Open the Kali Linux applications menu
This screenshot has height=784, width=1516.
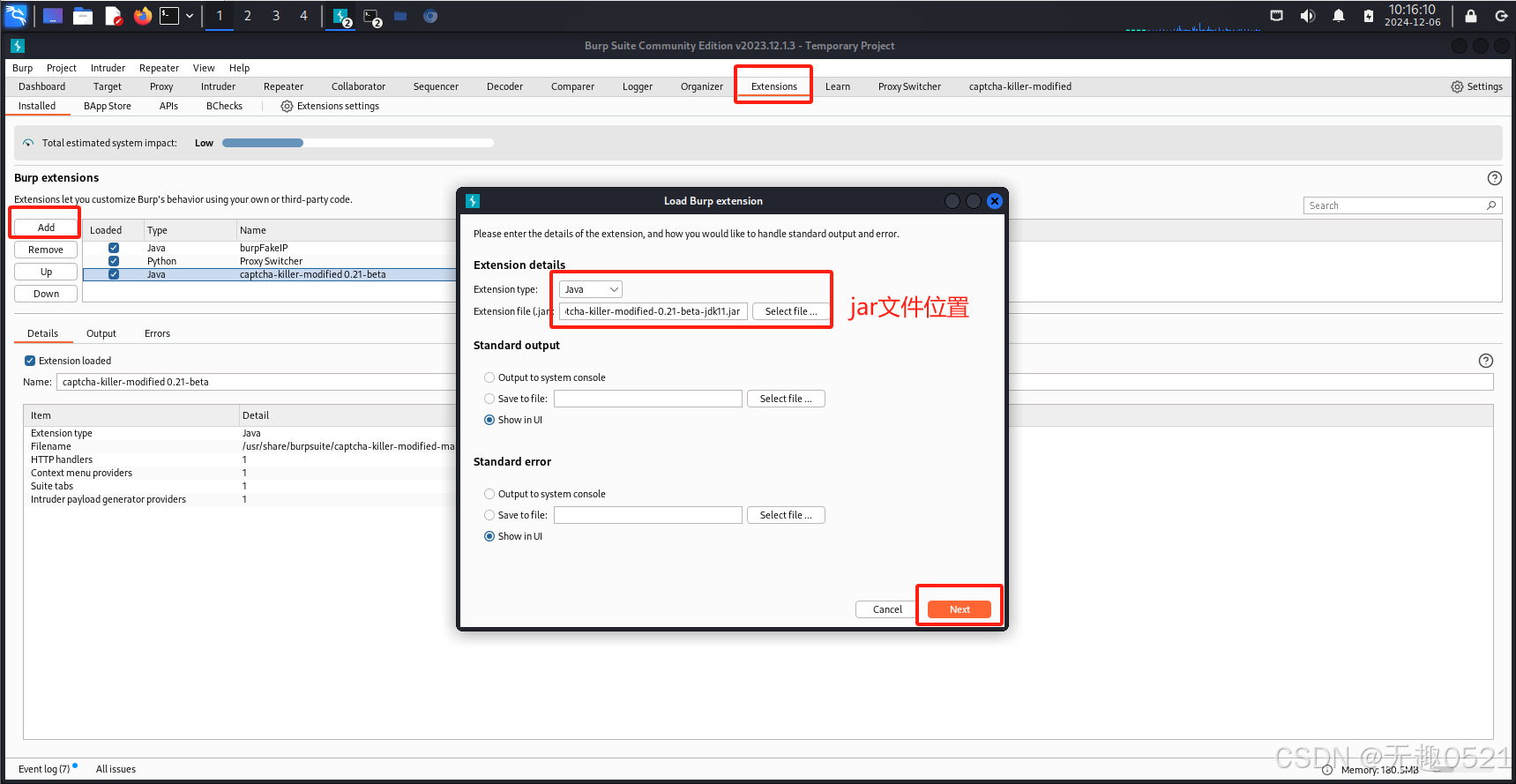pos(16,15)
